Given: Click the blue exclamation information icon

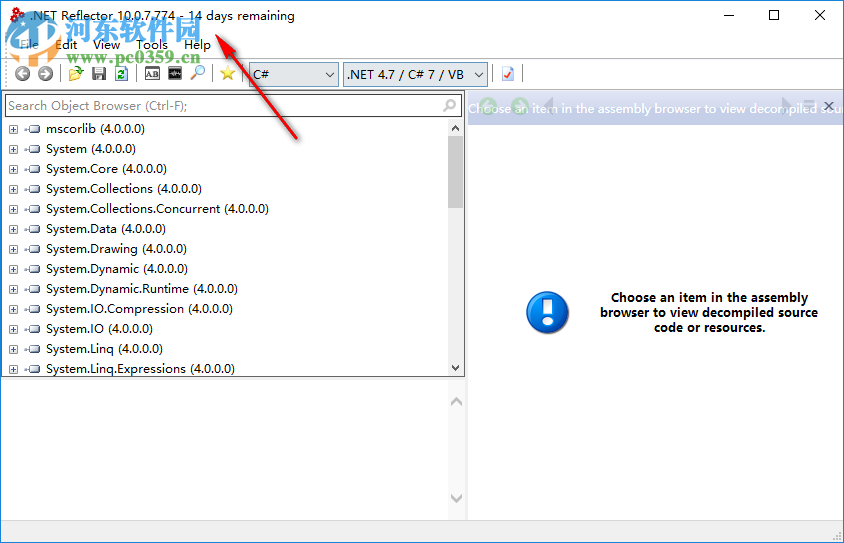Looking at the screenshot, I should 547,313.
